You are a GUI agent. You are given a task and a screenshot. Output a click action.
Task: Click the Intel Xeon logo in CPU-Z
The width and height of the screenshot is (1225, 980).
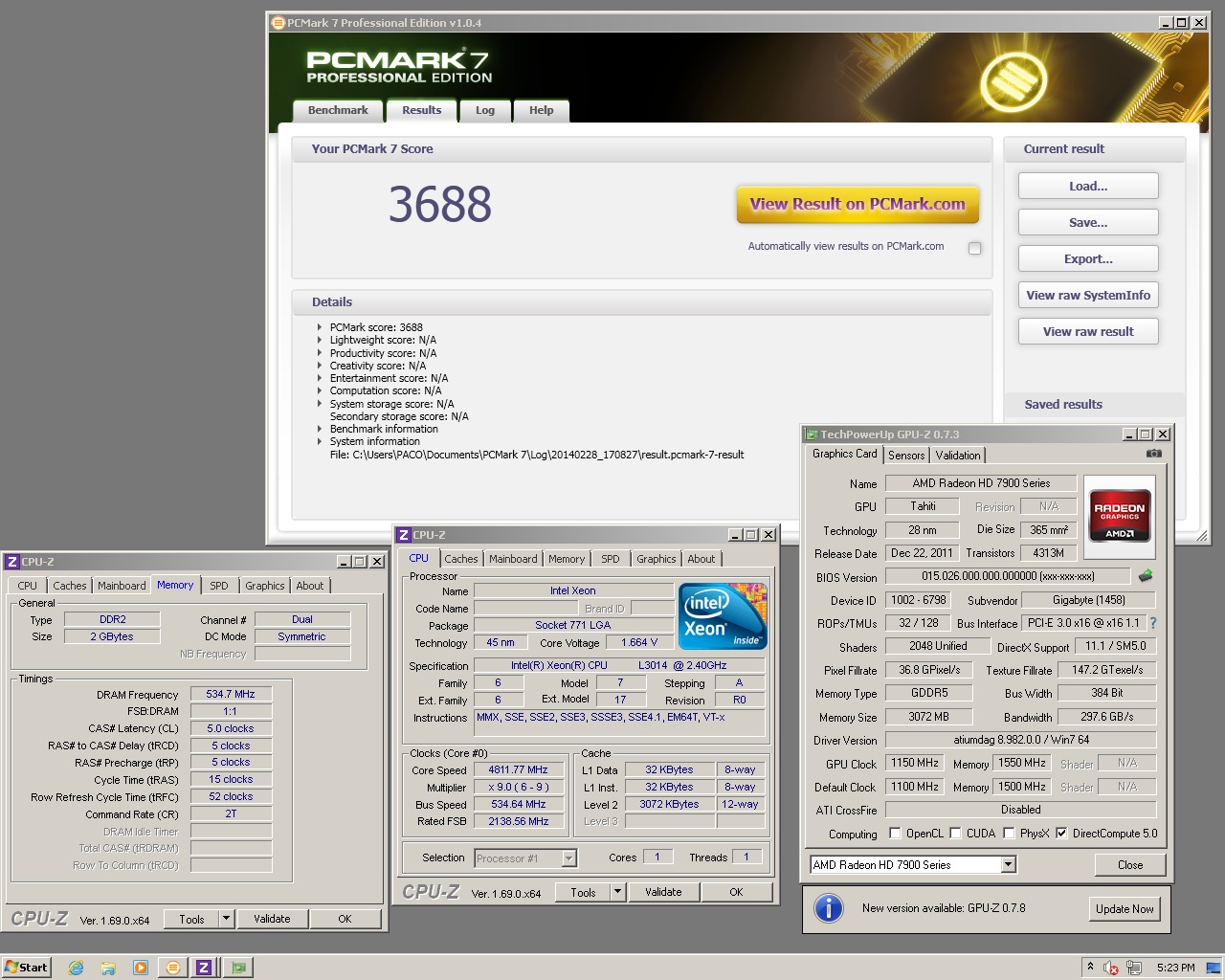pos(724,616)
